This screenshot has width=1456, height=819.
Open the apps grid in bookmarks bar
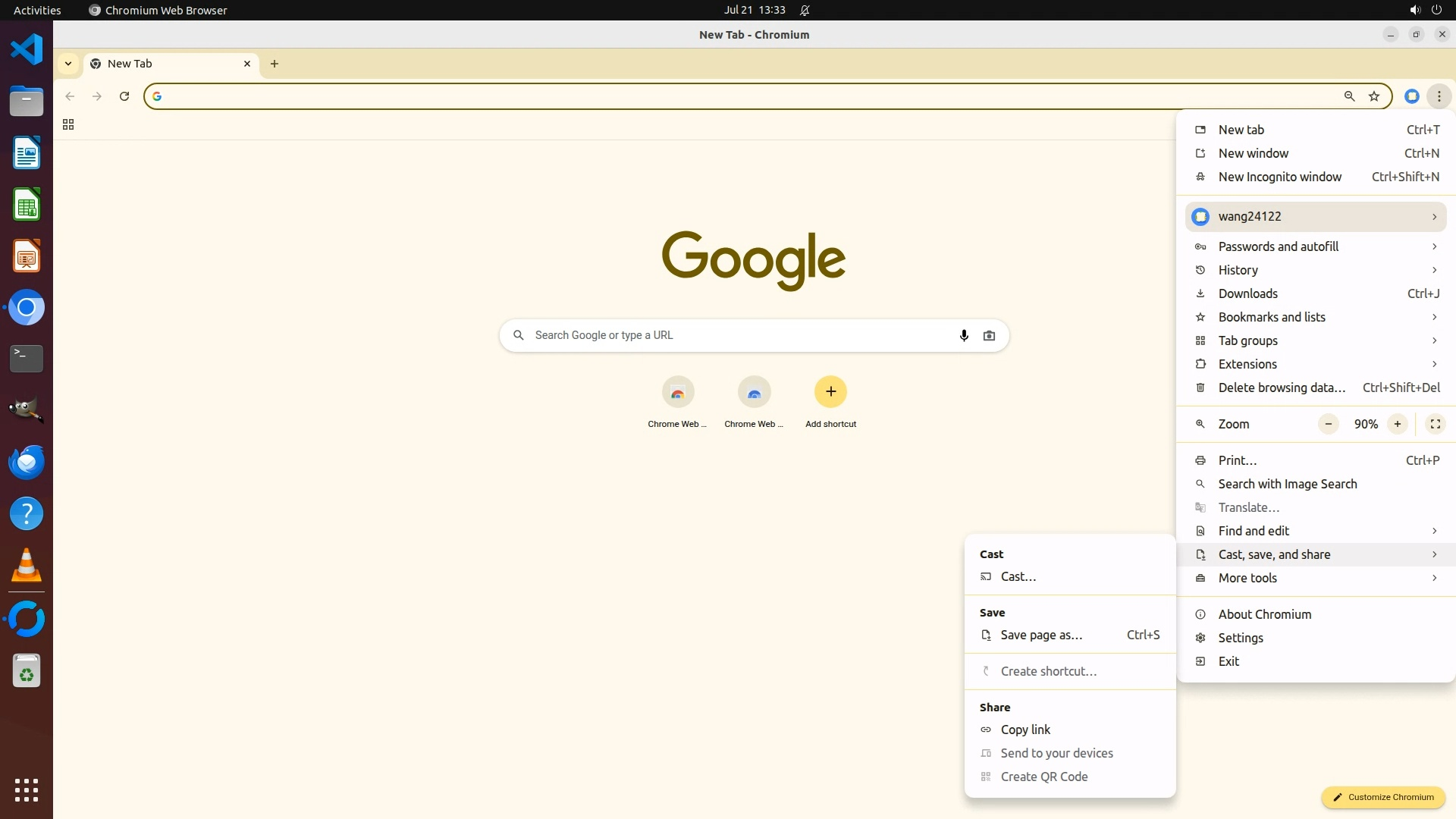pyautogui.click(x=68, y=124)
